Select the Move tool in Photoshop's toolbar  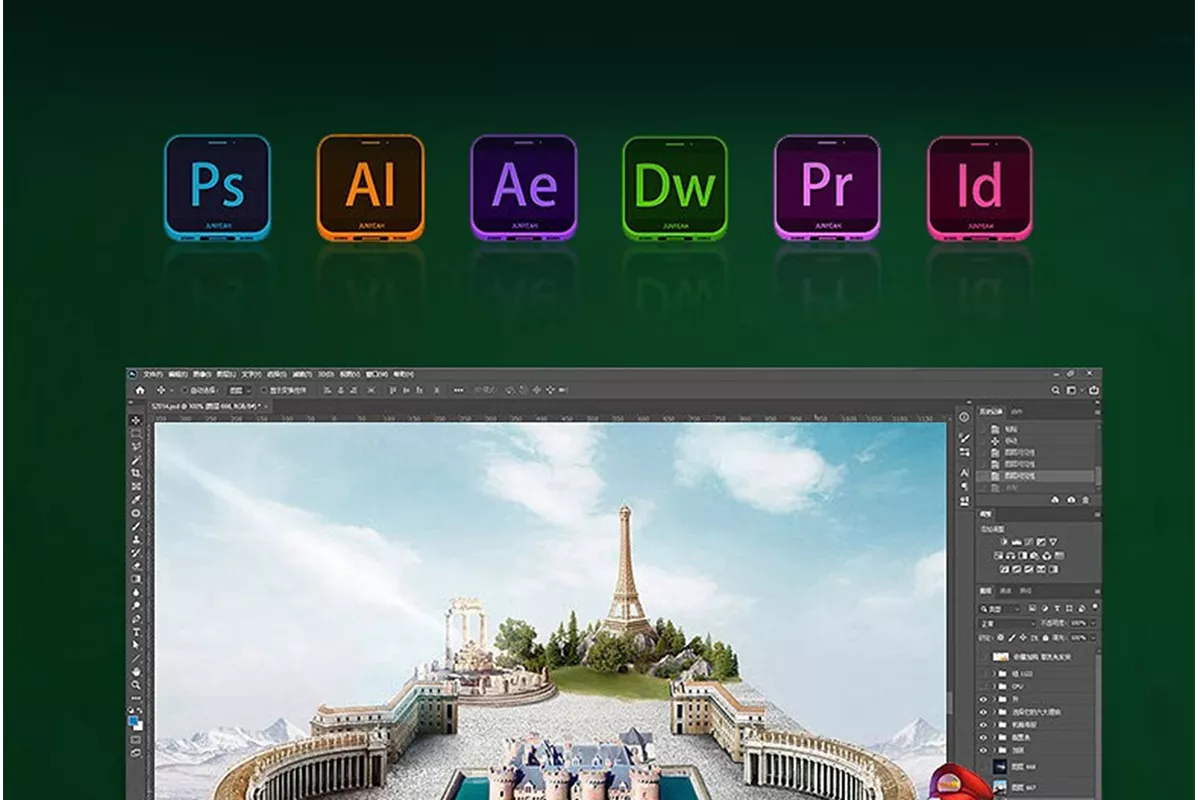click(137, 421)
